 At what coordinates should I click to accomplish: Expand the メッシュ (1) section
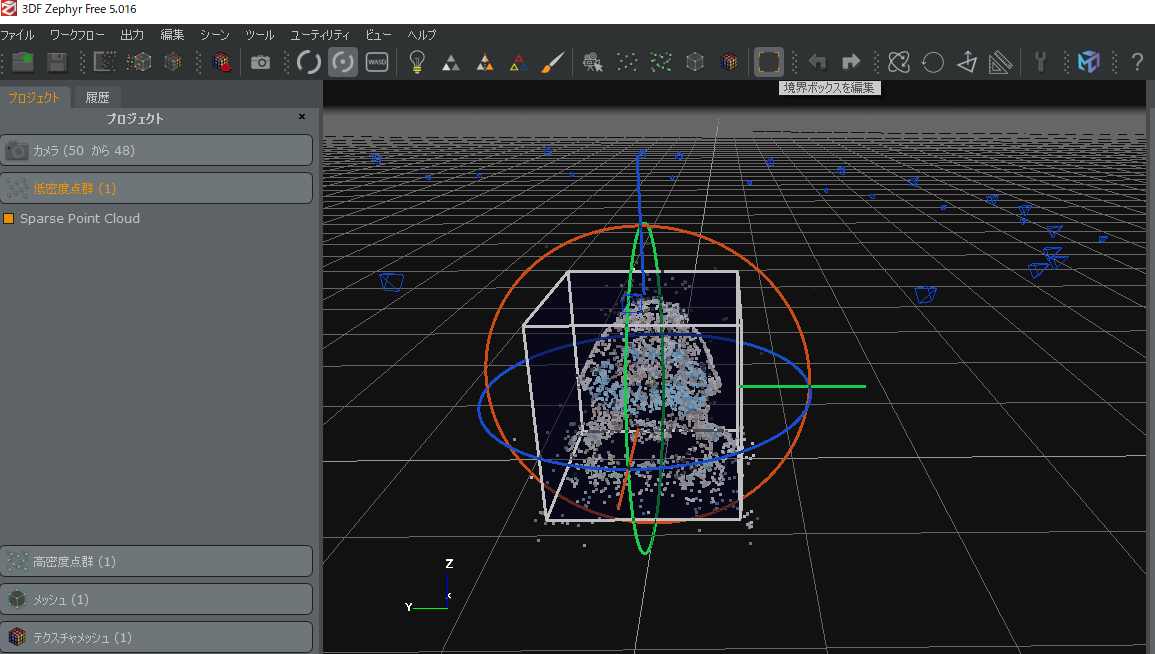click(156, 600)
